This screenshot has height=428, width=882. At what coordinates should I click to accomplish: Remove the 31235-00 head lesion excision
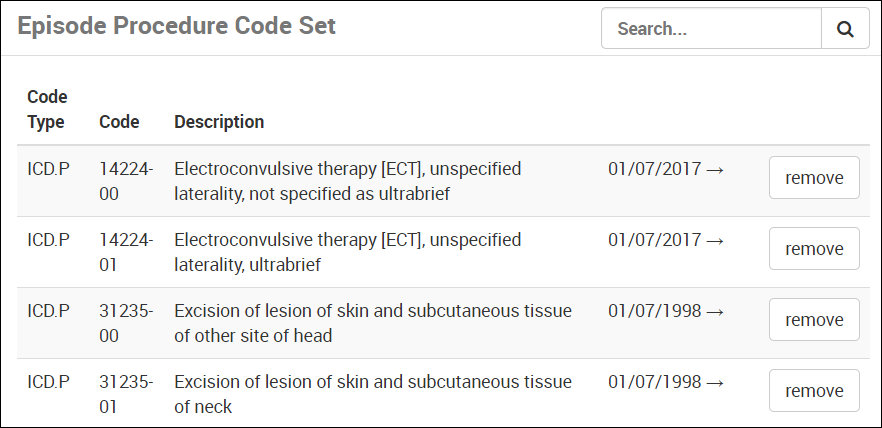813,320
